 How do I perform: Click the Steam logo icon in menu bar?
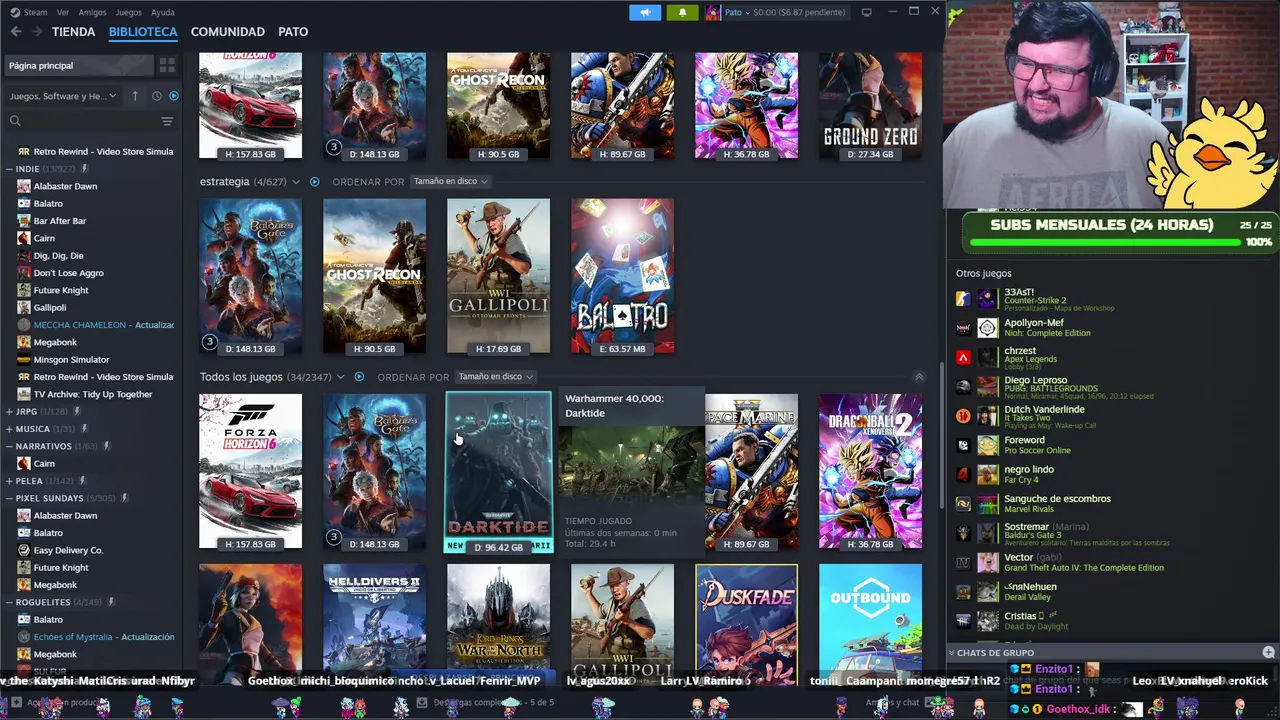[x=15, y=12]
